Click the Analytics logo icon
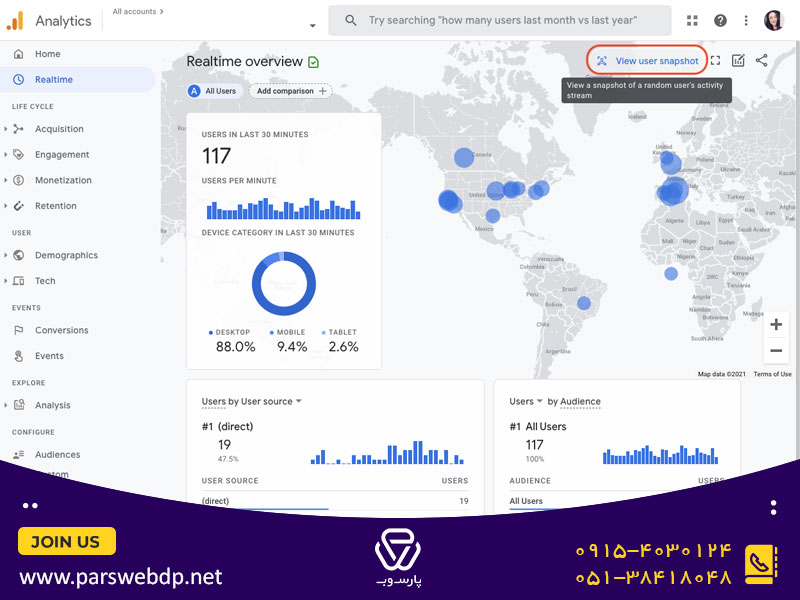This screenshot has height=600, width=800. [x=15, y=20]
